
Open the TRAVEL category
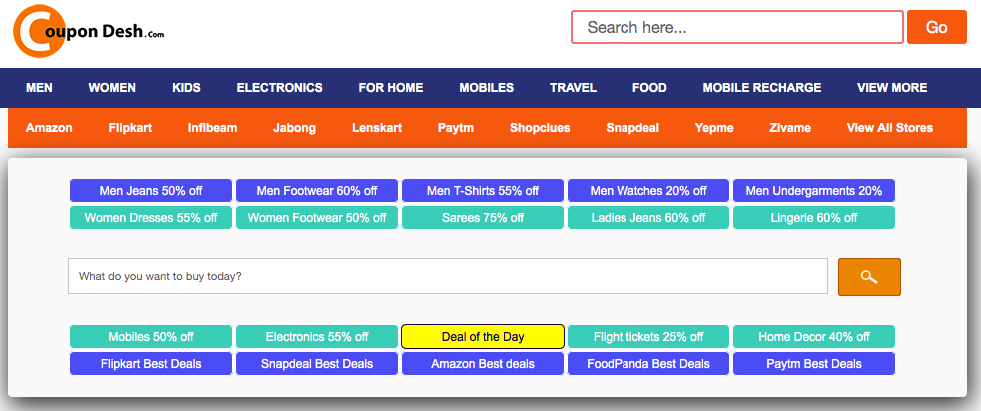[573, 88]
